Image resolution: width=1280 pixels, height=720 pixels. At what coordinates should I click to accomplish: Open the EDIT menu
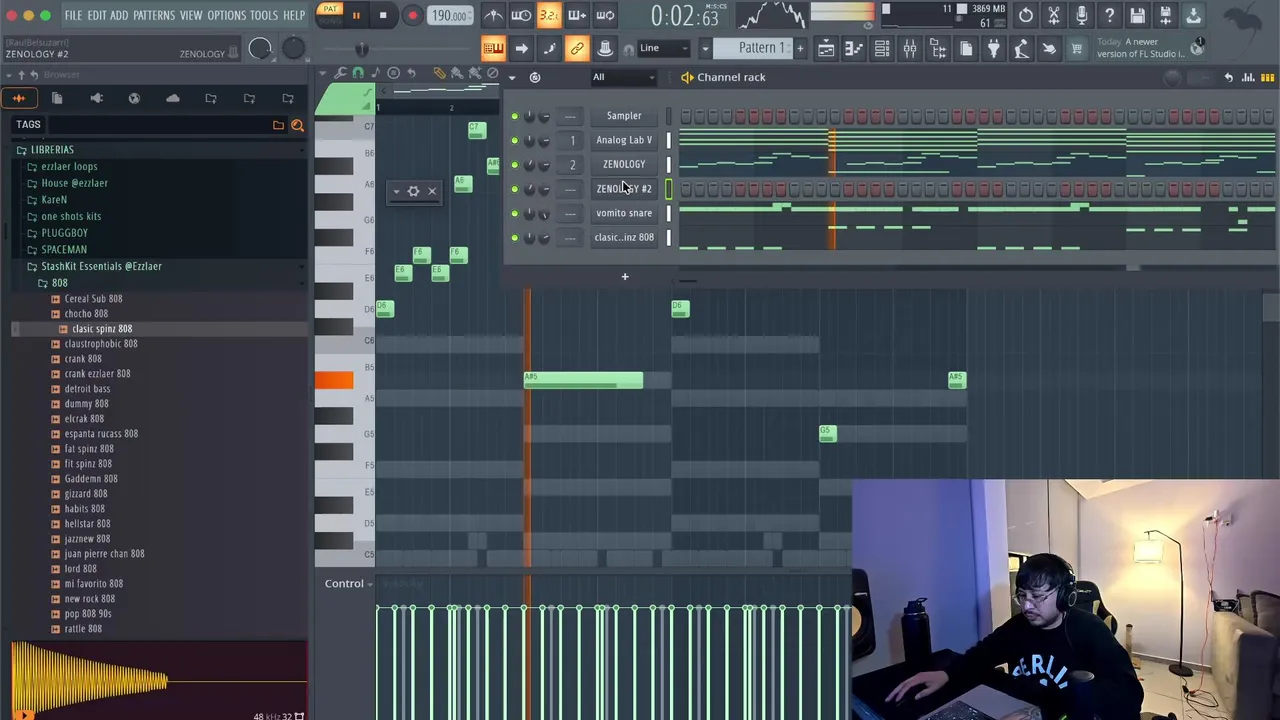[x=97, y=16]
